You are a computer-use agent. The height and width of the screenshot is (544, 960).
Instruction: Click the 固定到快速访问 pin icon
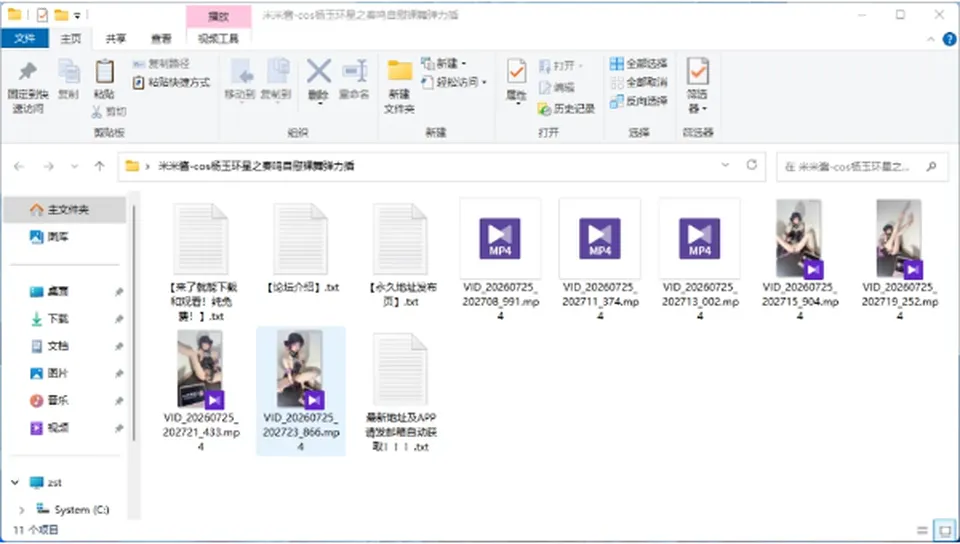click(28, 72)
